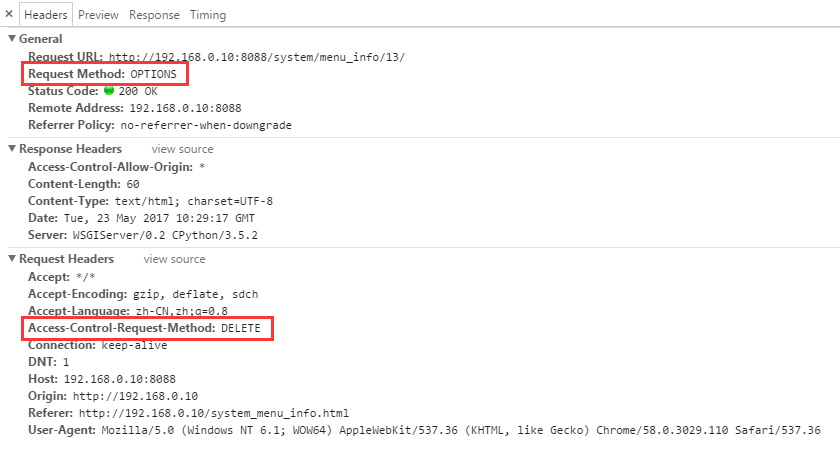View source of Response Headers

[x=182, y=149]
